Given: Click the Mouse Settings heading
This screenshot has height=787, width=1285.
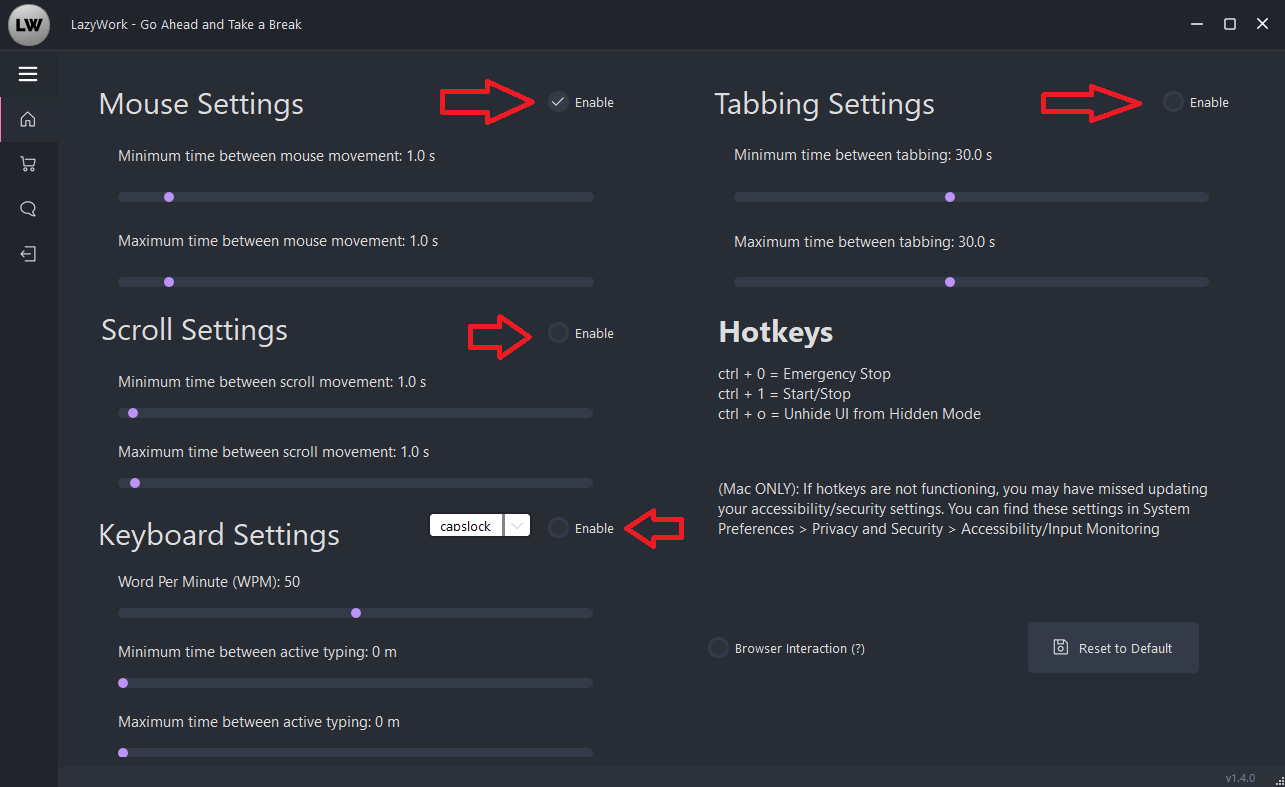Looking at the screenshot, I should coord(201,104).
